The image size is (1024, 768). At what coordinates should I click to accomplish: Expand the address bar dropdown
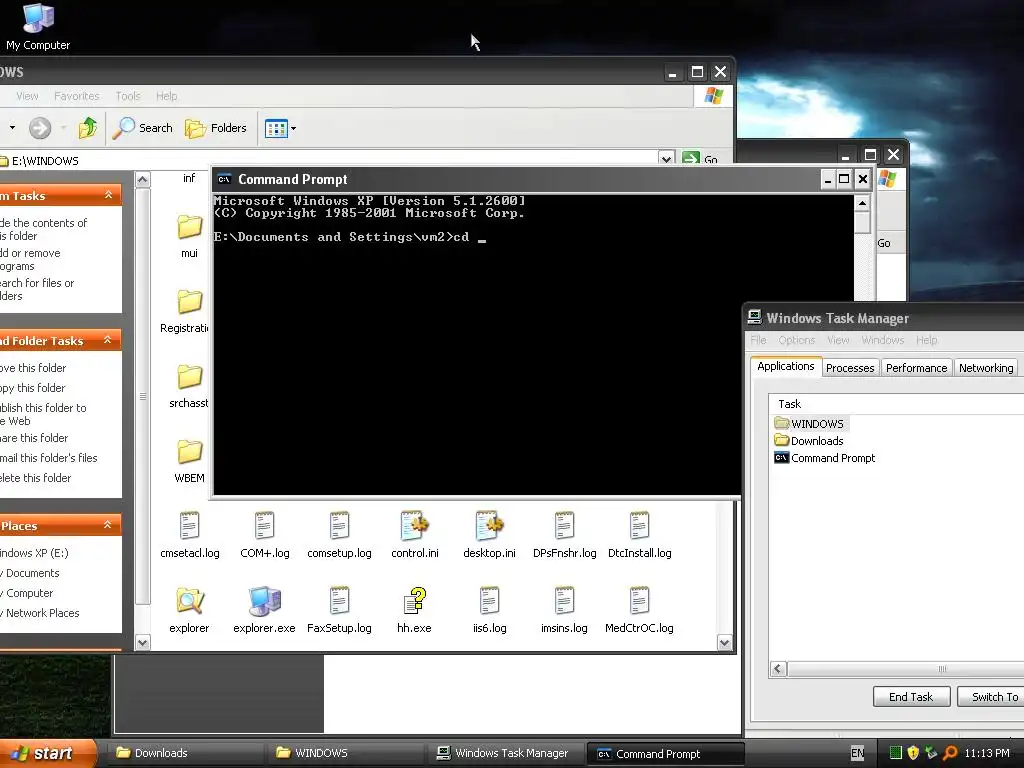(x=665, y=159)
